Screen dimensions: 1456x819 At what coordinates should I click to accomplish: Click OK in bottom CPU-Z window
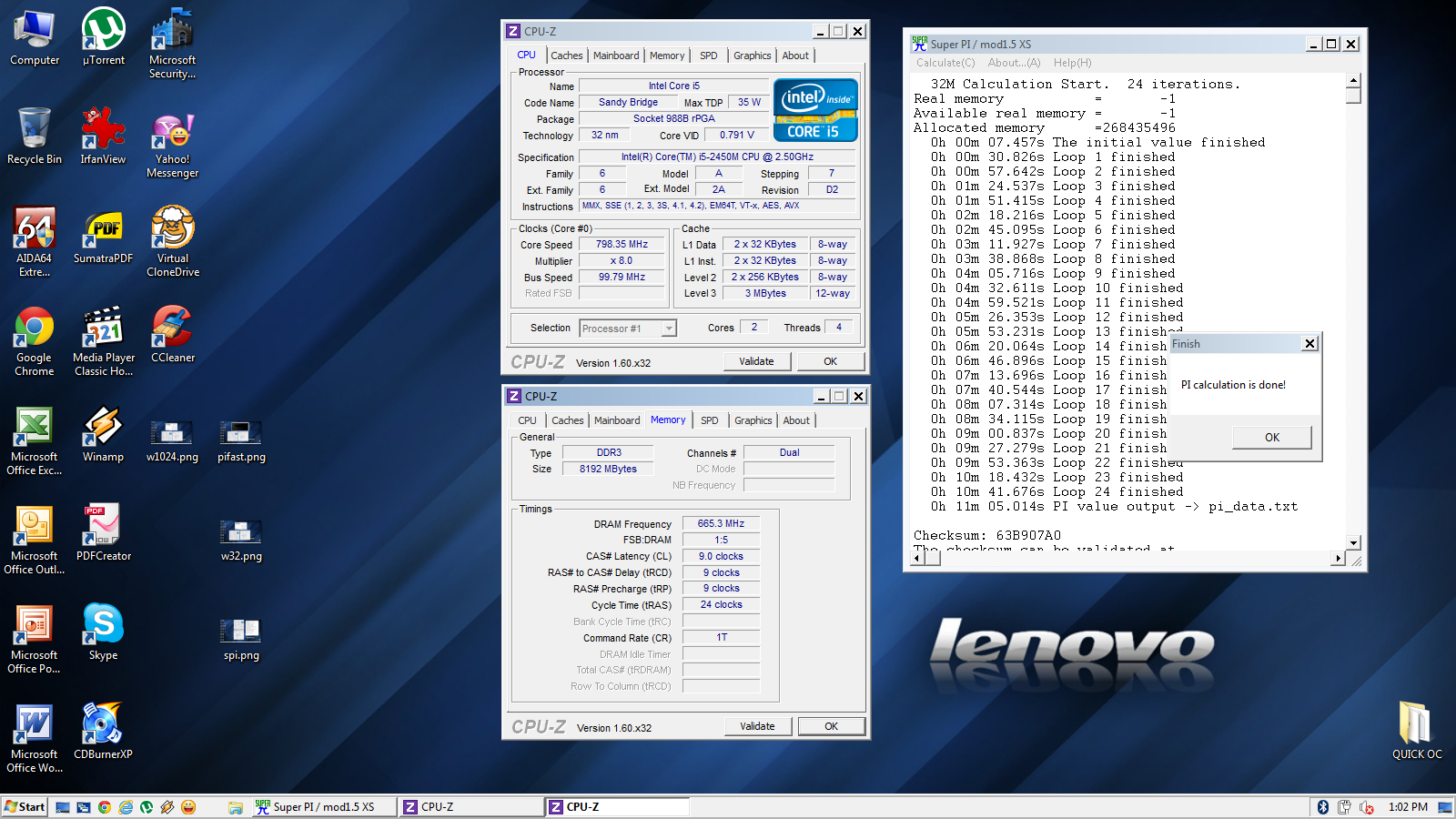coord(832,726)
